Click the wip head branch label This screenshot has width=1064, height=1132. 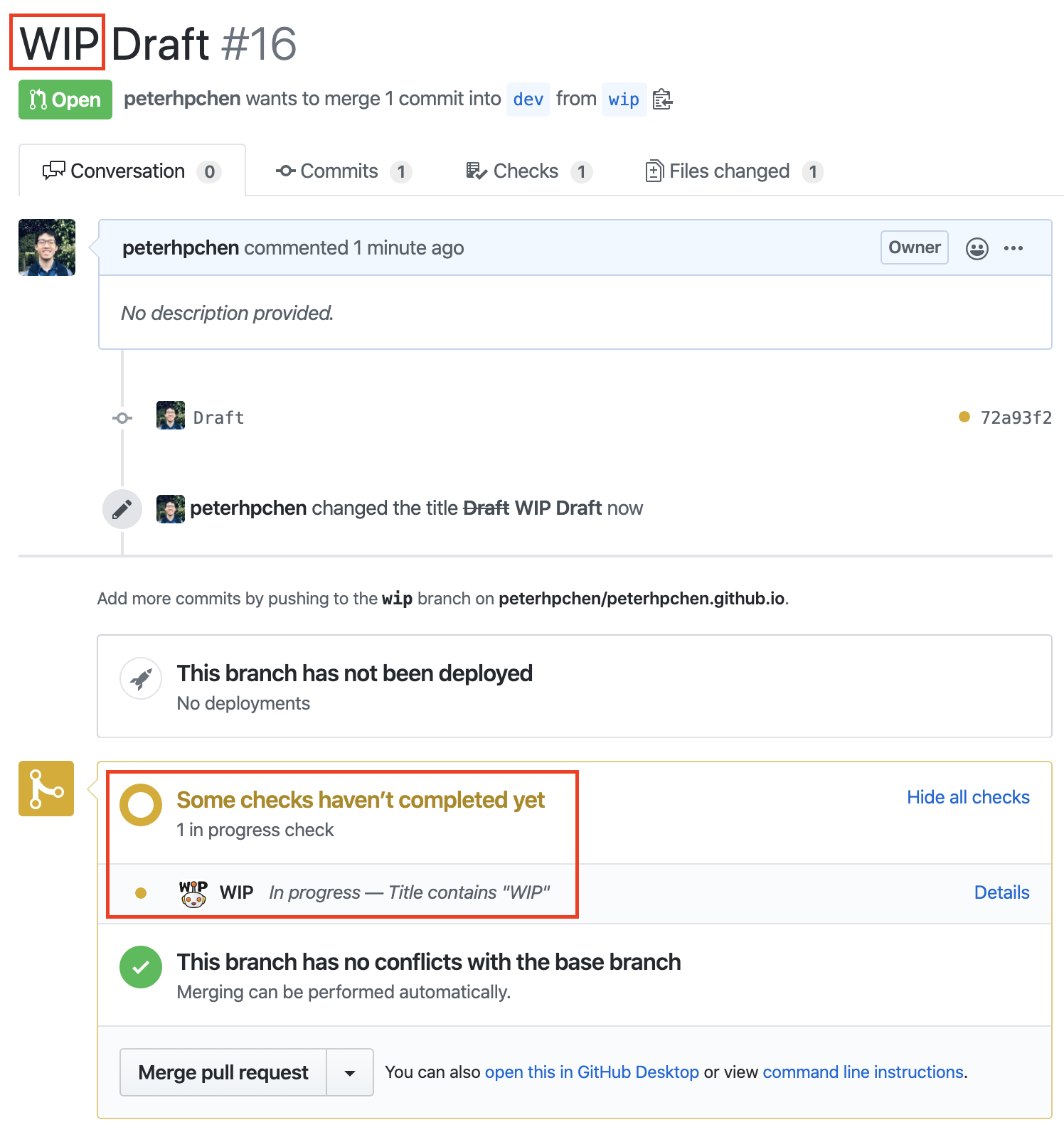pos(624,100)
